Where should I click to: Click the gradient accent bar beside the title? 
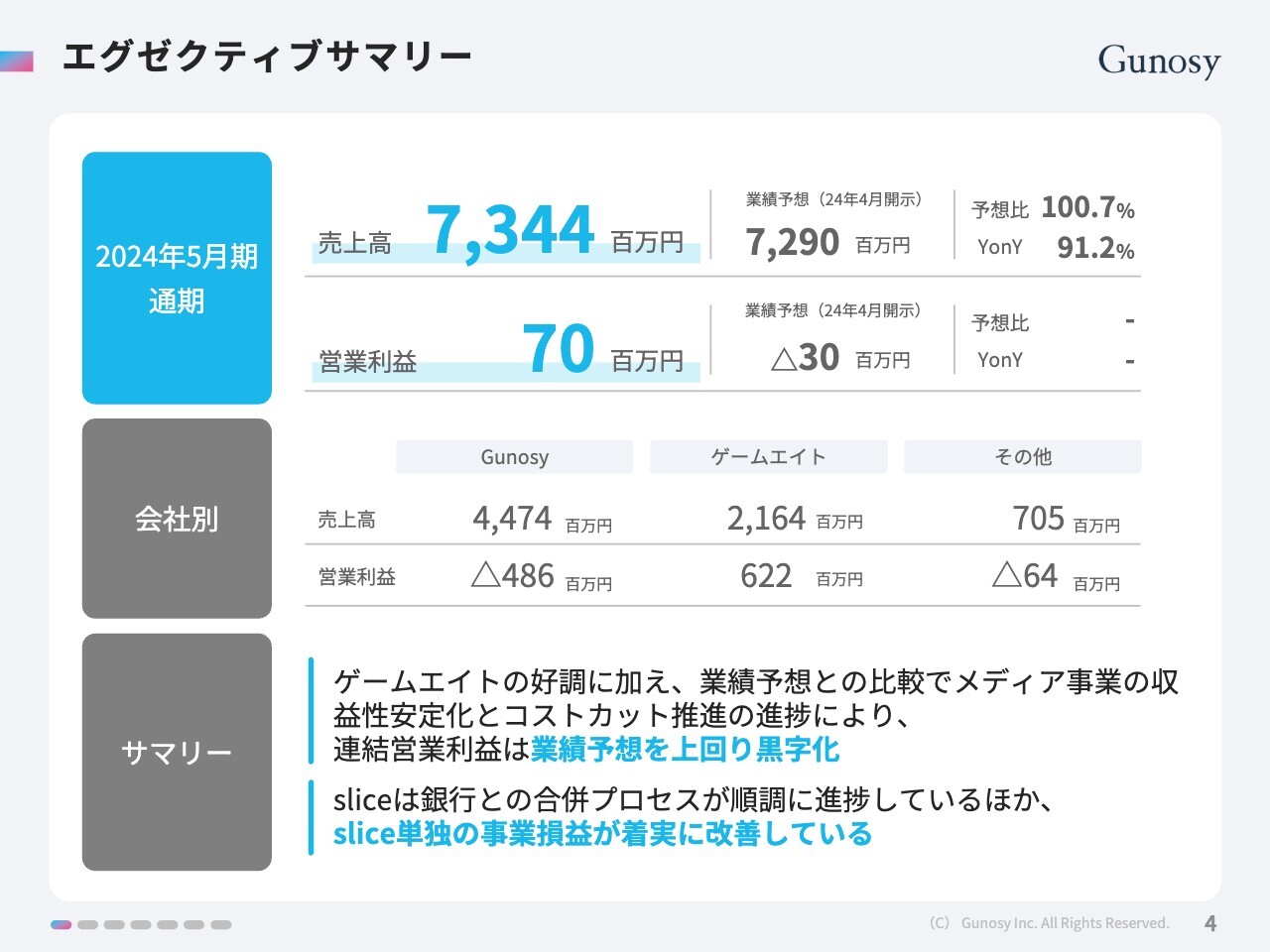coord(17,60)
